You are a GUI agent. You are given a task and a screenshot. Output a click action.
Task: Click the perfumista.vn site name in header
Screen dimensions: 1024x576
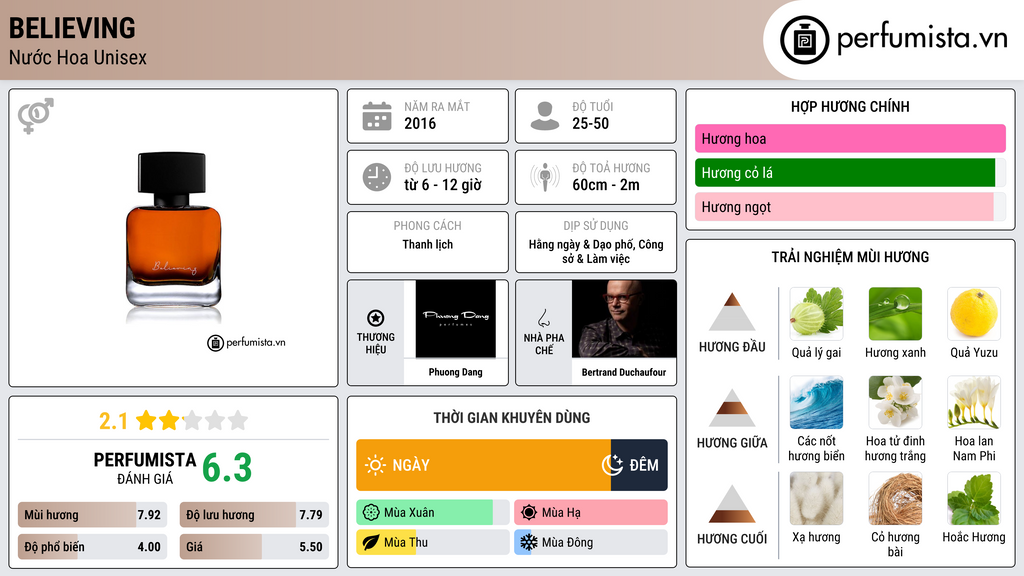pos(921,39)
